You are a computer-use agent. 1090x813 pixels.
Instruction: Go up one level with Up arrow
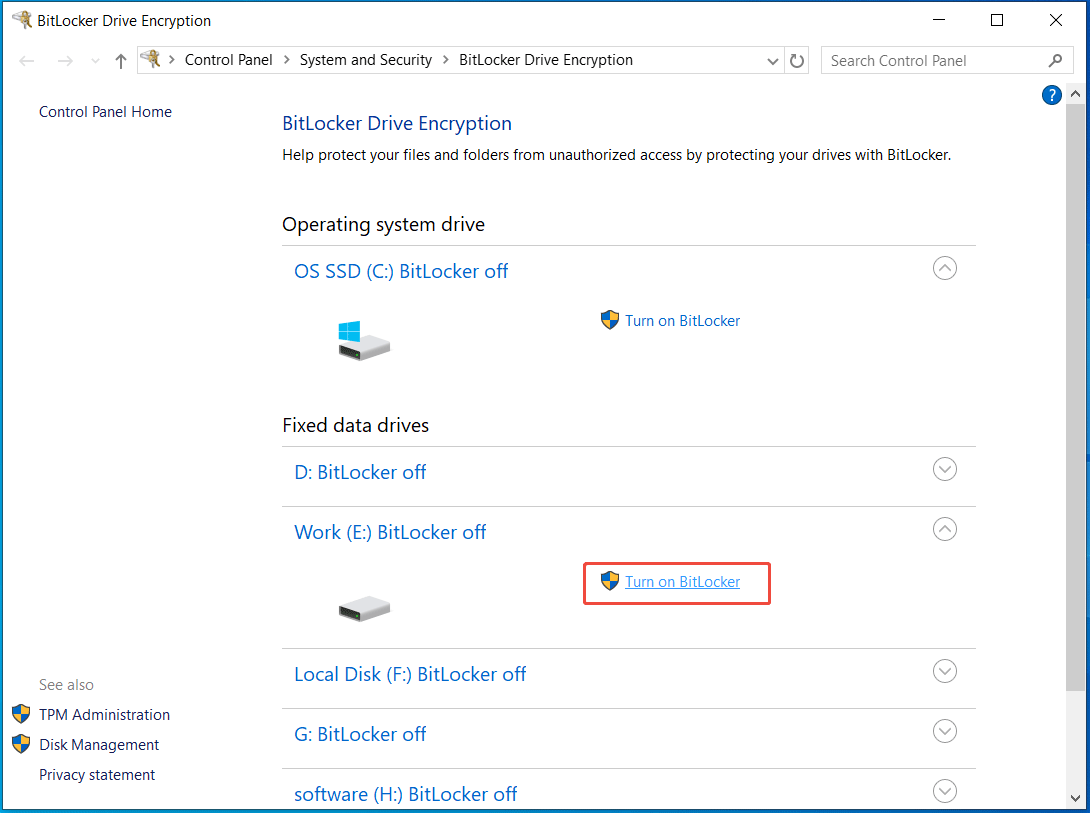pos(121,61)
